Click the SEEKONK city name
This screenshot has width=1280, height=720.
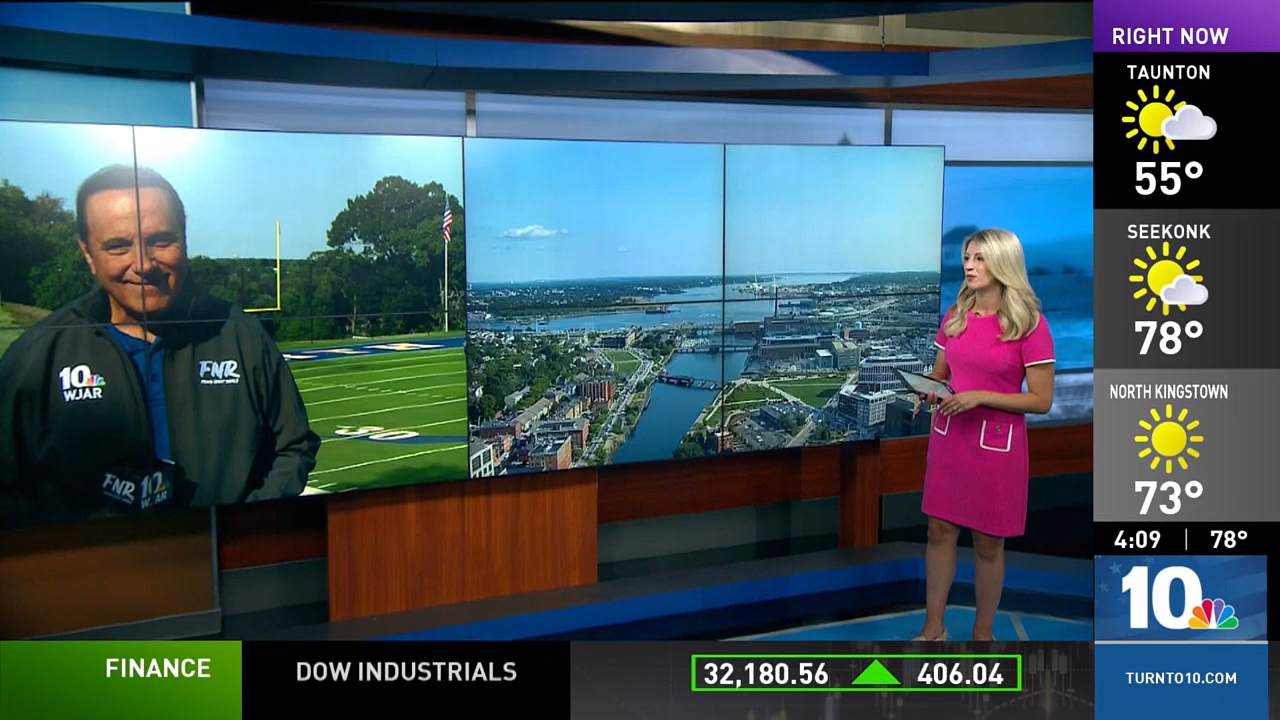point(1168,232)
